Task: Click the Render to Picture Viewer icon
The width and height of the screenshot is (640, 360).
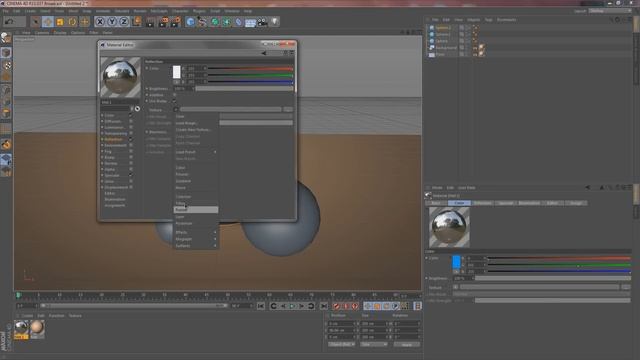Action: click(x=163, y=22)
